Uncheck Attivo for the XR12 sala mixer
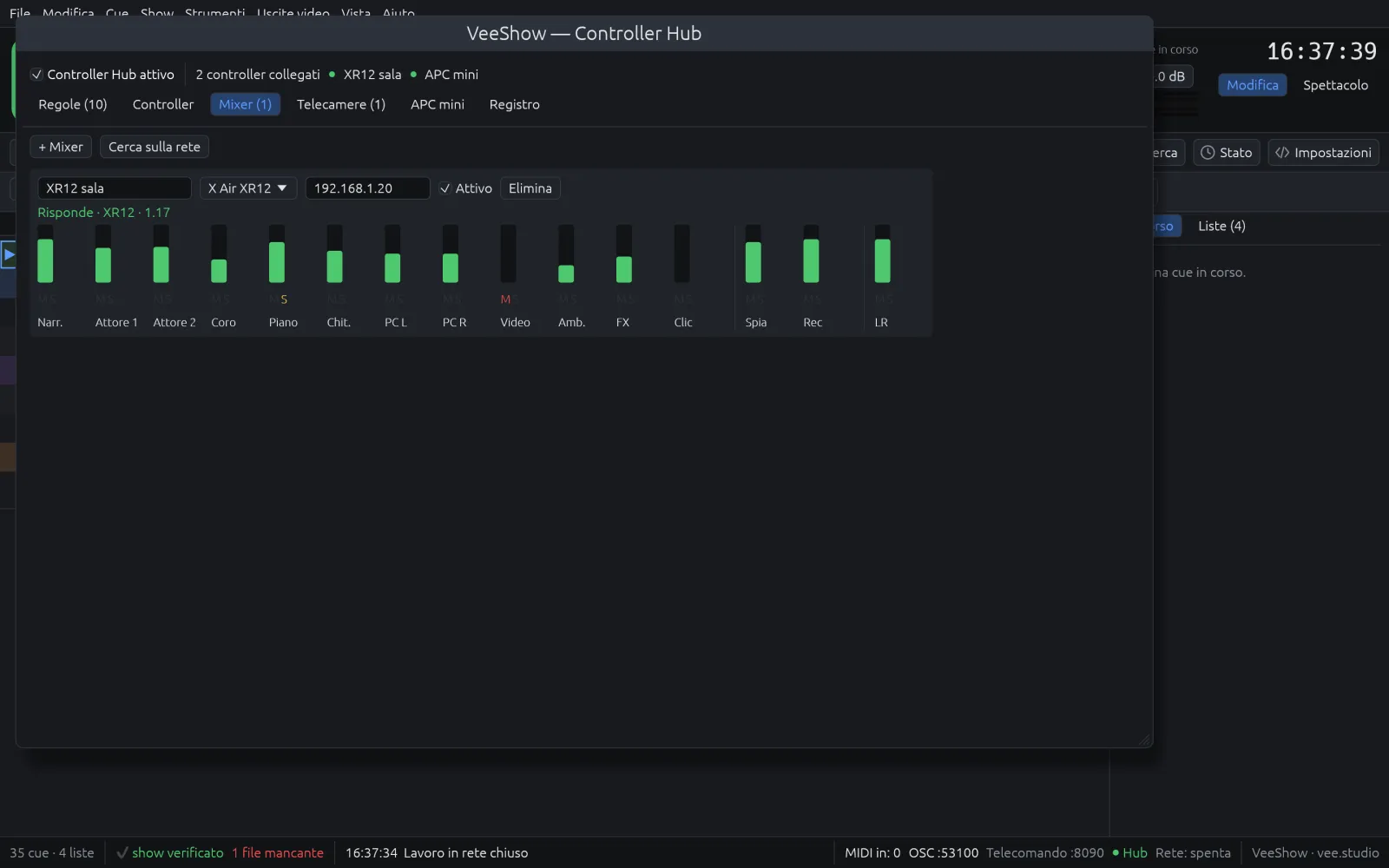This screenshot has width=1389, height=868. [444, 188]
